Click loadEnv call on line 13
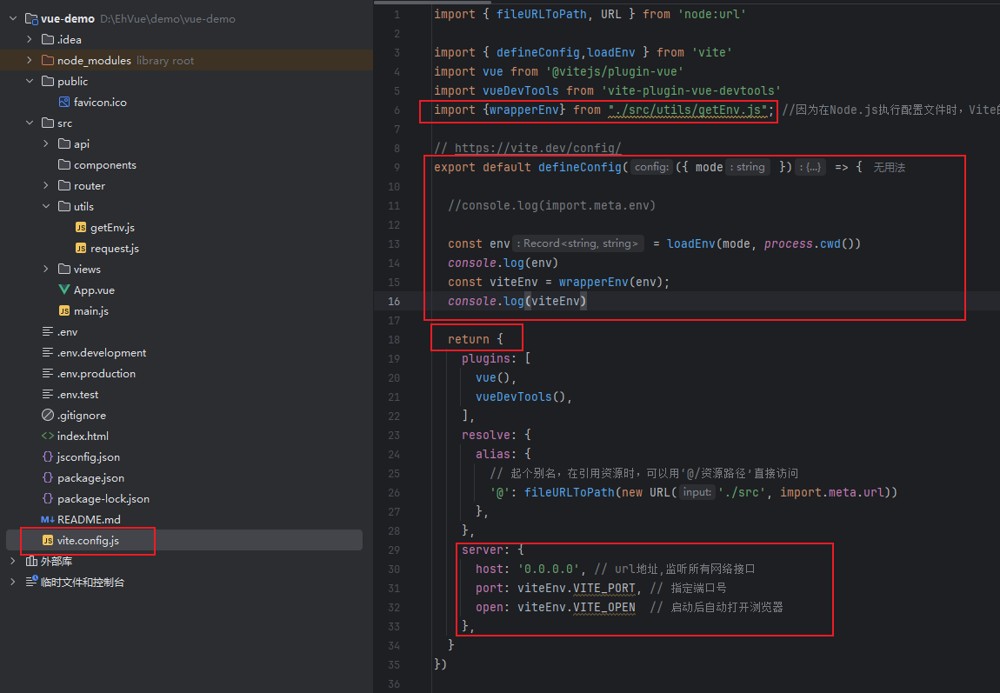 click(x=691, y=244)
